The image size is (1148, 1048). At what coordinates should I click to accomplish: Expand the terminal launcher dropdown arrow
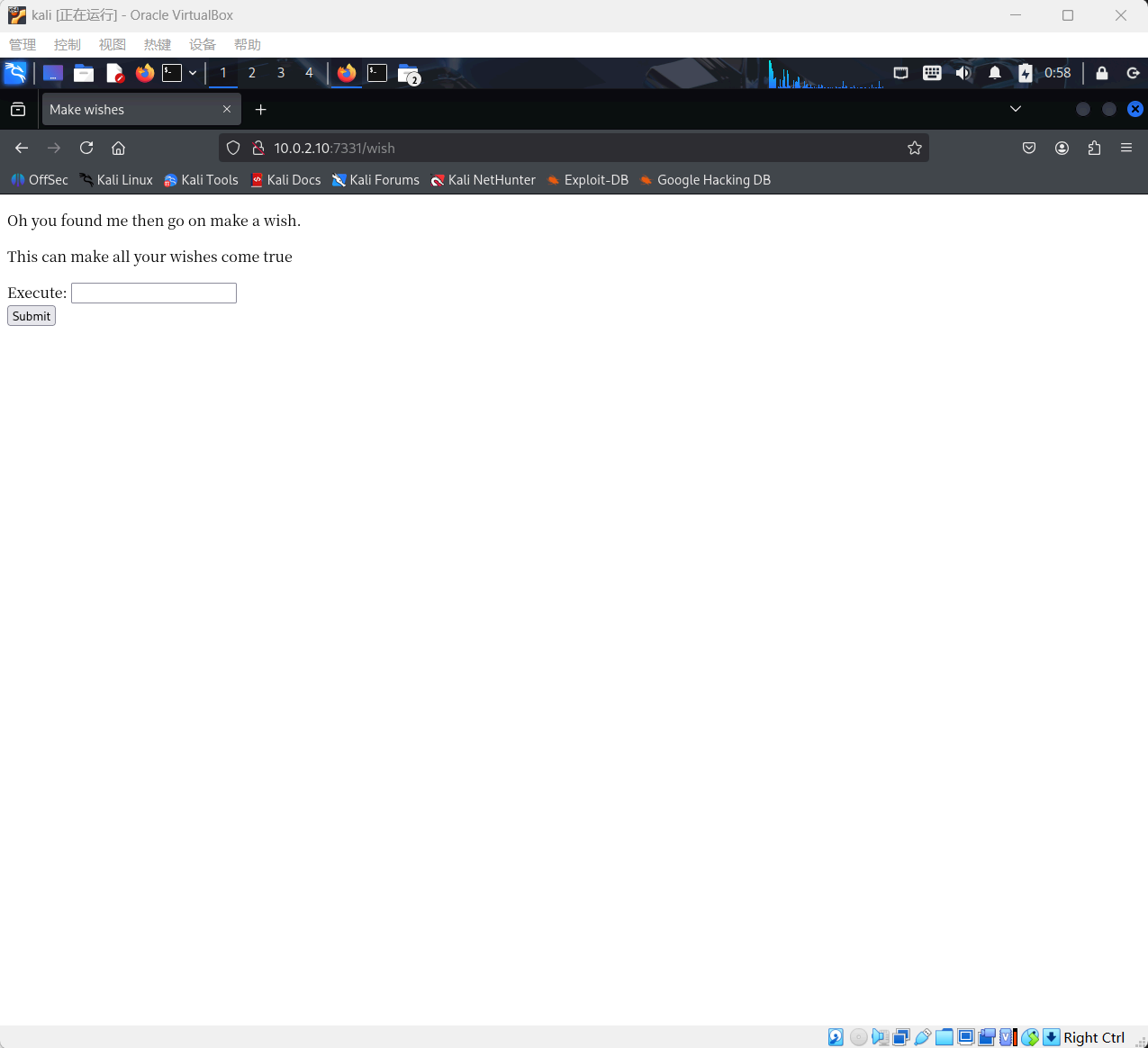click(193, 73)
